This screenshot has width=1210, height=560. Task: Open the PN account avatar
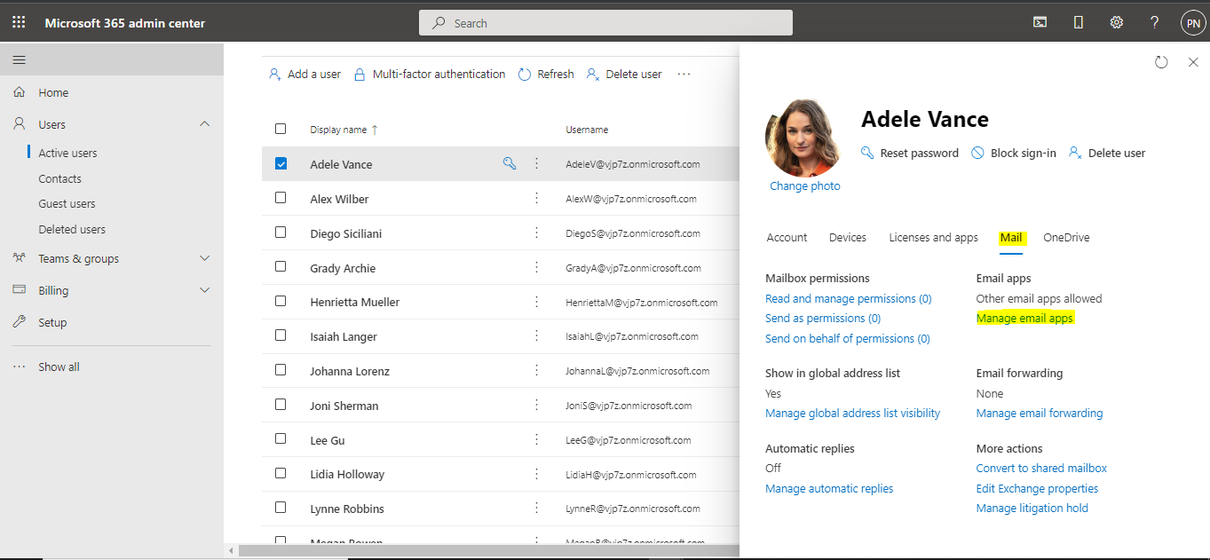coord(1192,22)
